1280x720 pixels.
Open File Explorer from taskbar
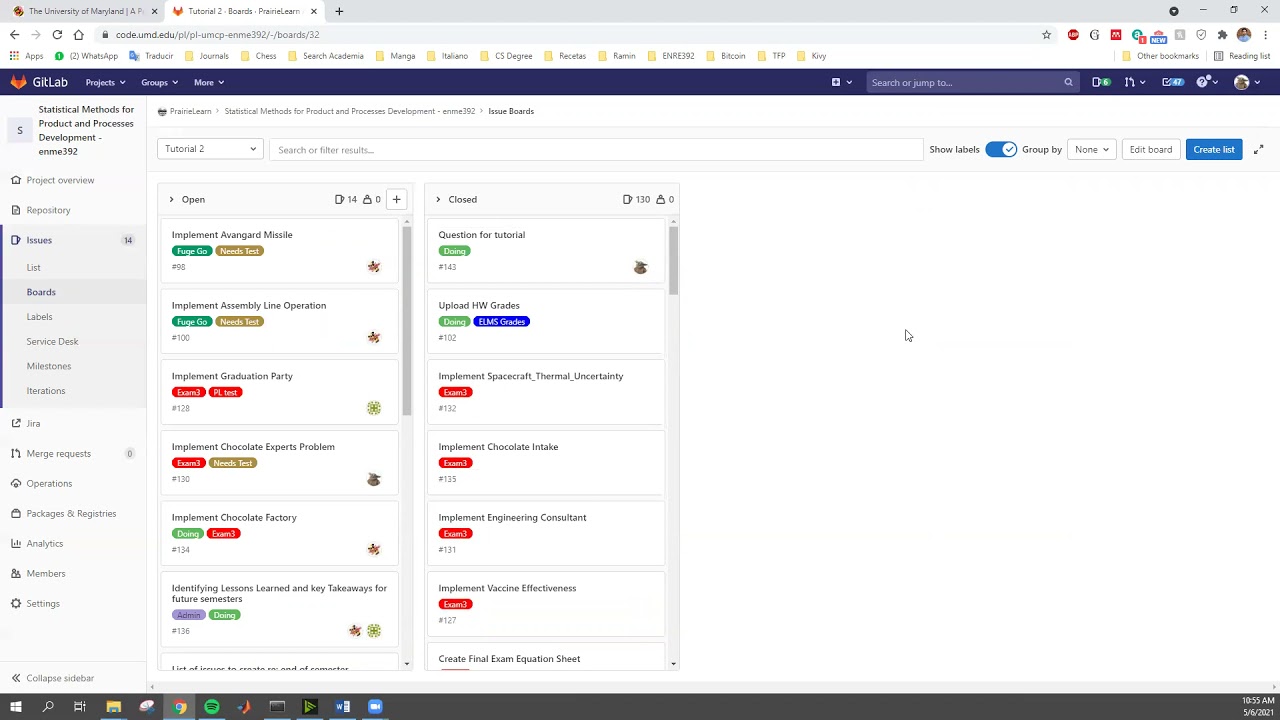[114, 707]
